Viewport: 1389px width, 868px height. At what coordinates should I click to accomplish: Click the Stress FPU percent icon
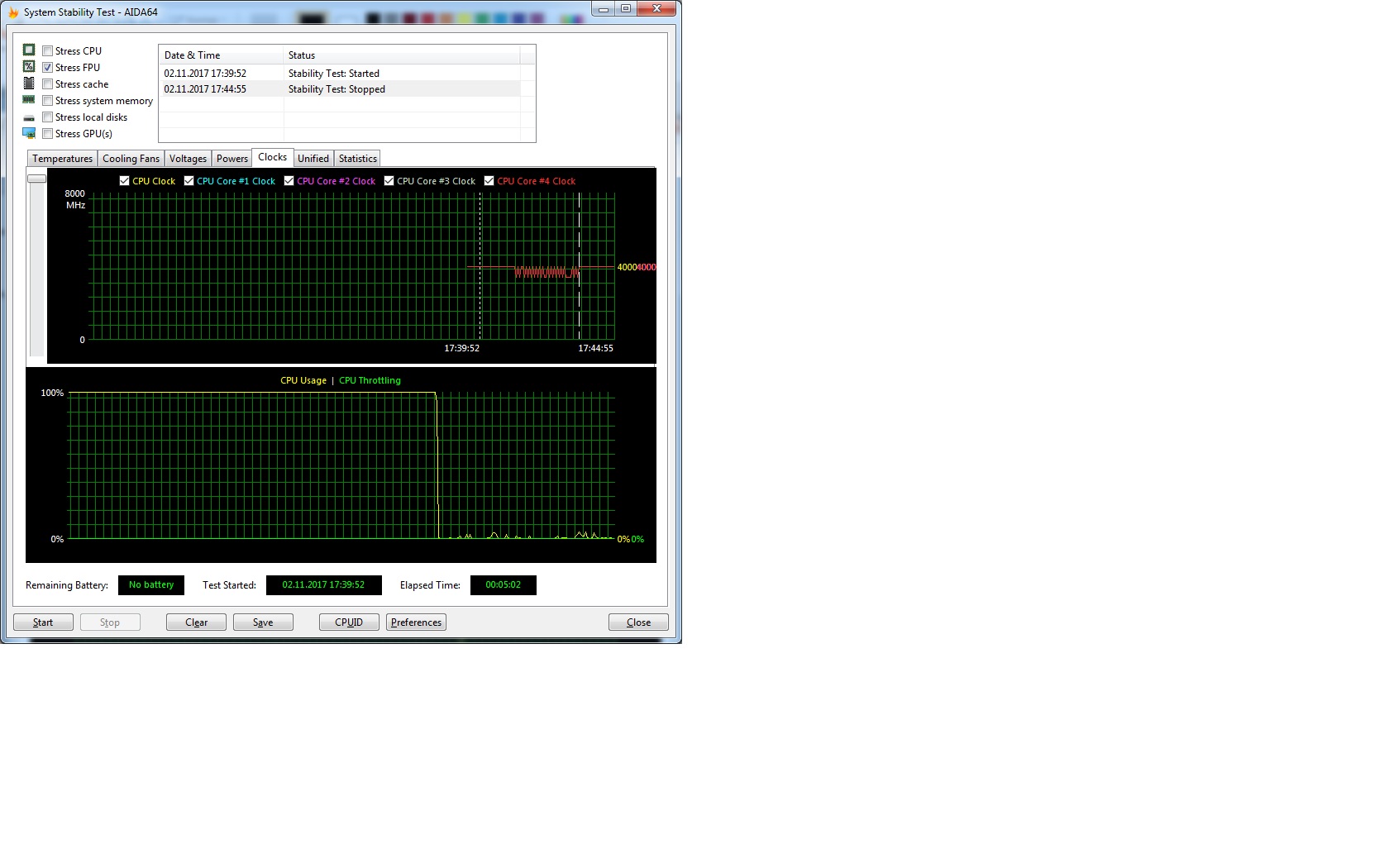click(29, 67)
